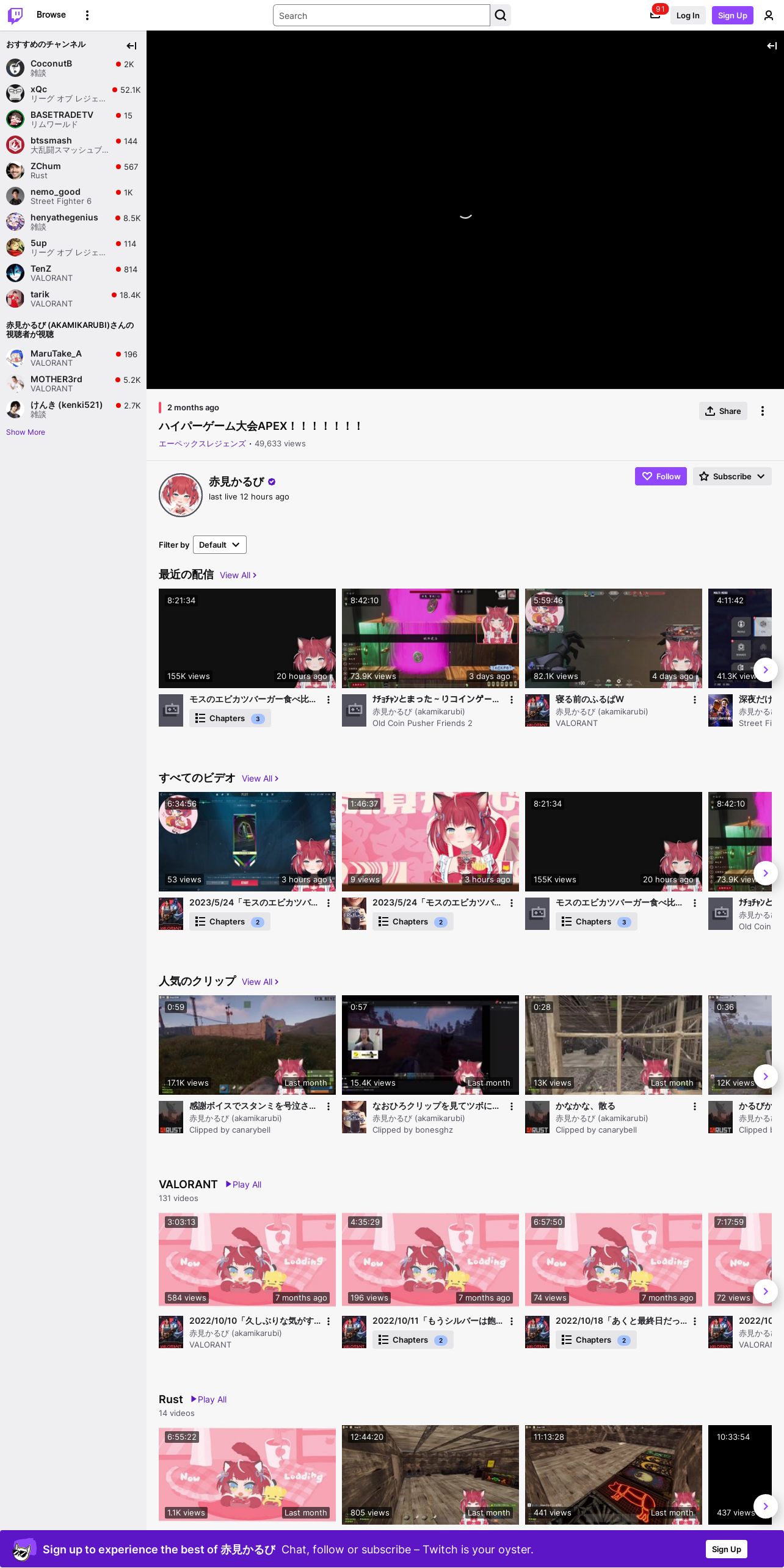Image resolution: width=784 pixels, height=1568 pixels.
Task: Open TenZ channel avatar in sidebar
Action: tap(15, 273)
